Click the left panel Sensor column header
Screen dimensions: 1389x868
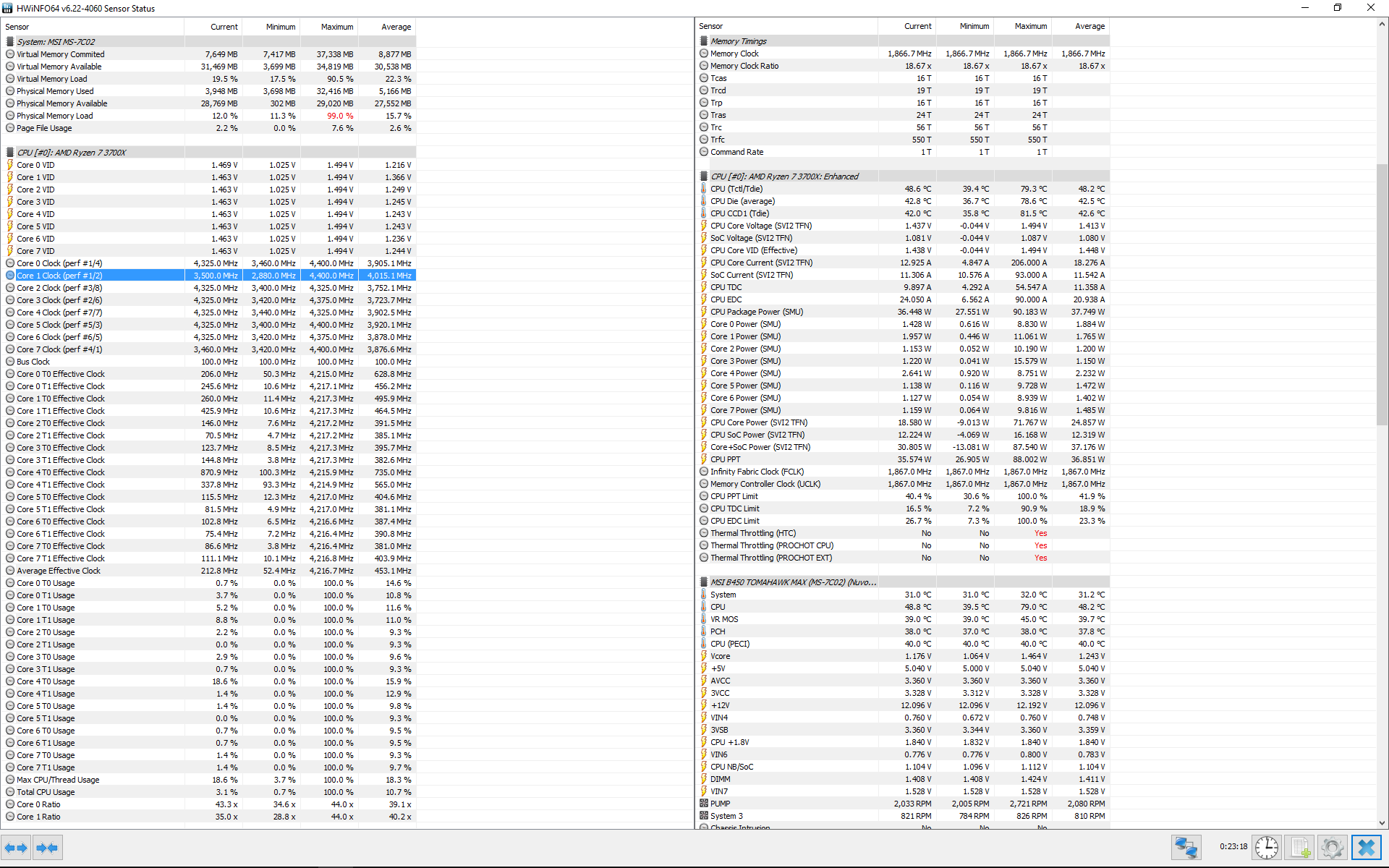18,27
